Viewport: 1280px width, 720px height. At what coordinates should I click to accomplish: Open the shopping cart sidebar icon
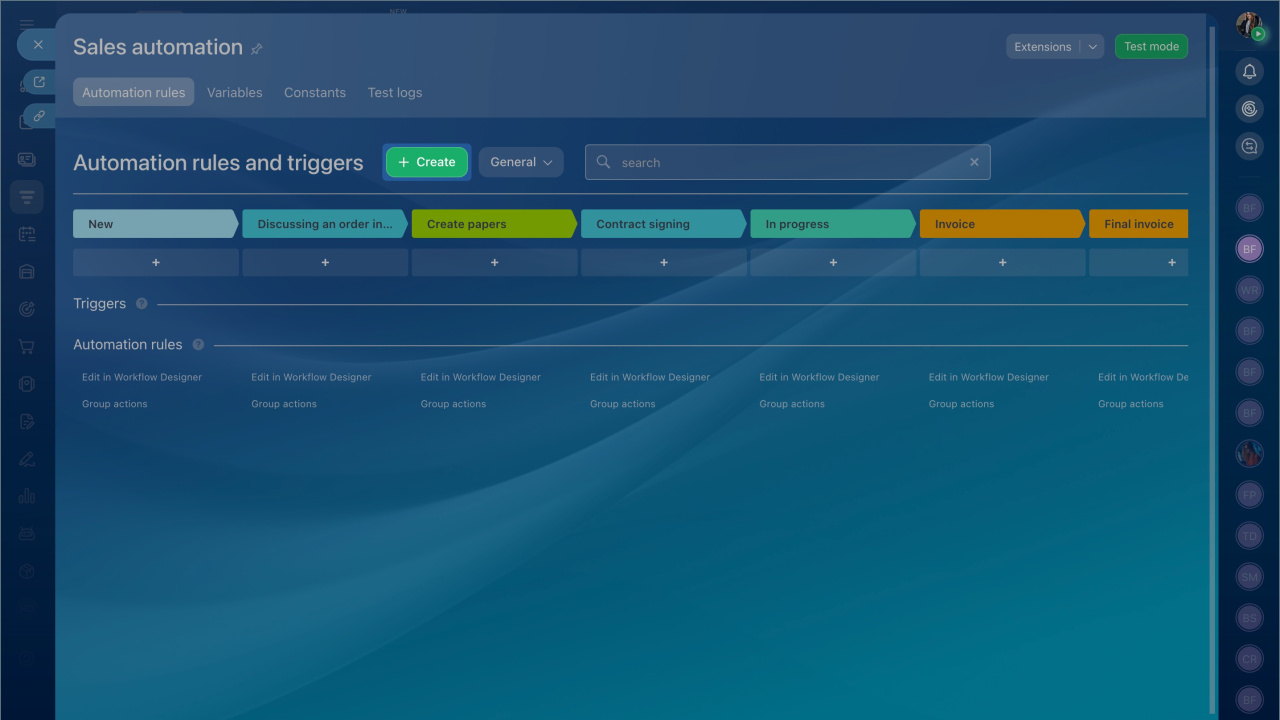coord(27,347)
